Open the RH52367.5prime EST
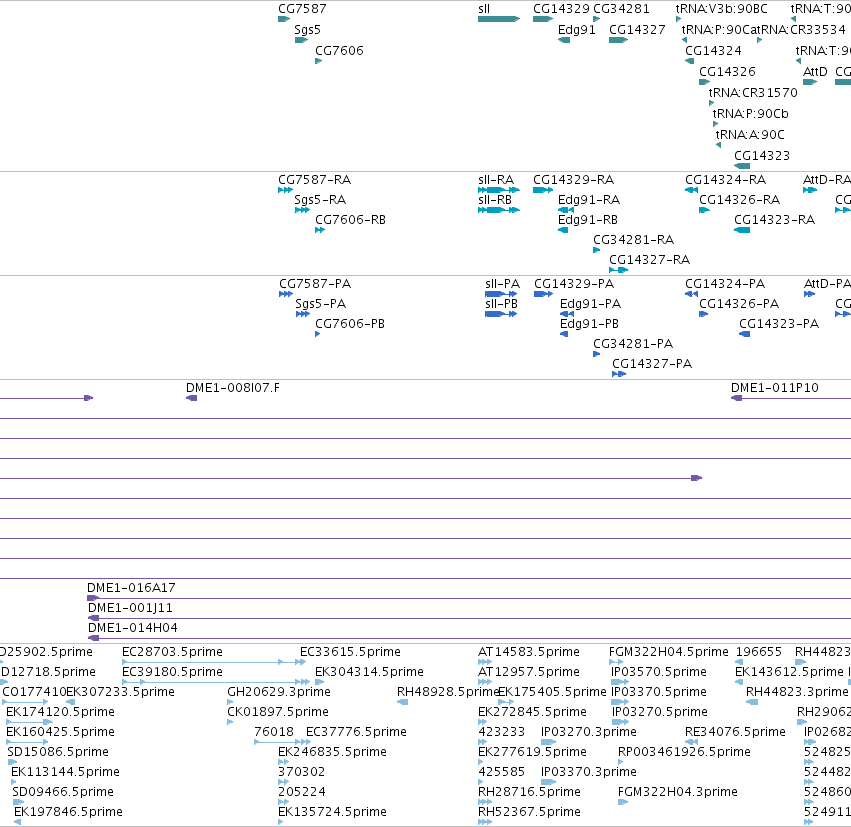This screenshot has height=827, width=851. 485,822
